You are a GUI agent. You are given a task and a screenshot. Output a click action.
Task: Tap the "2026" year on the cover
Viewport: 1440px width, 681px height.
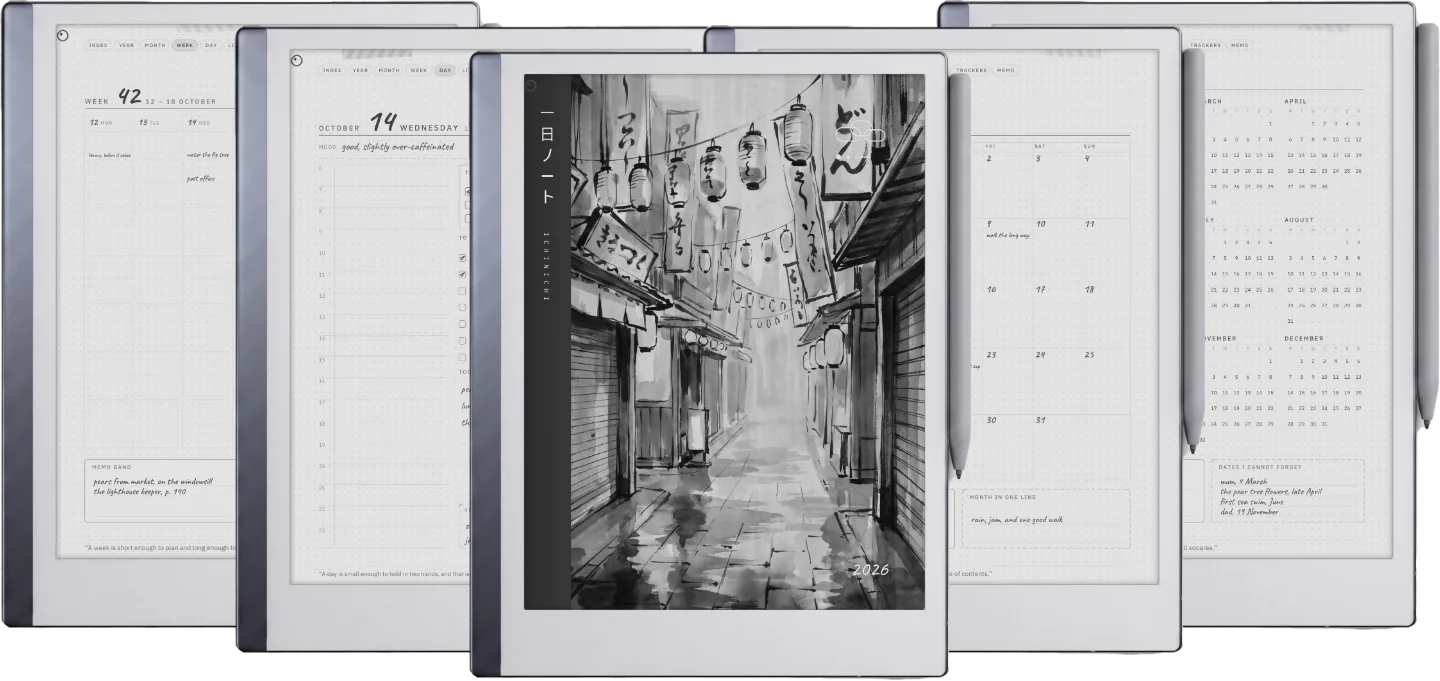point(870,570)
